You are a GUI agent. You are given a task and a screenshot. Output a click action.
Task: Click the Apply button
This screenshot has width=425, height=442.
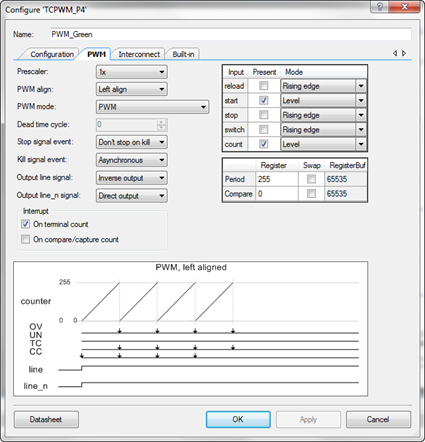click(308, 419)
